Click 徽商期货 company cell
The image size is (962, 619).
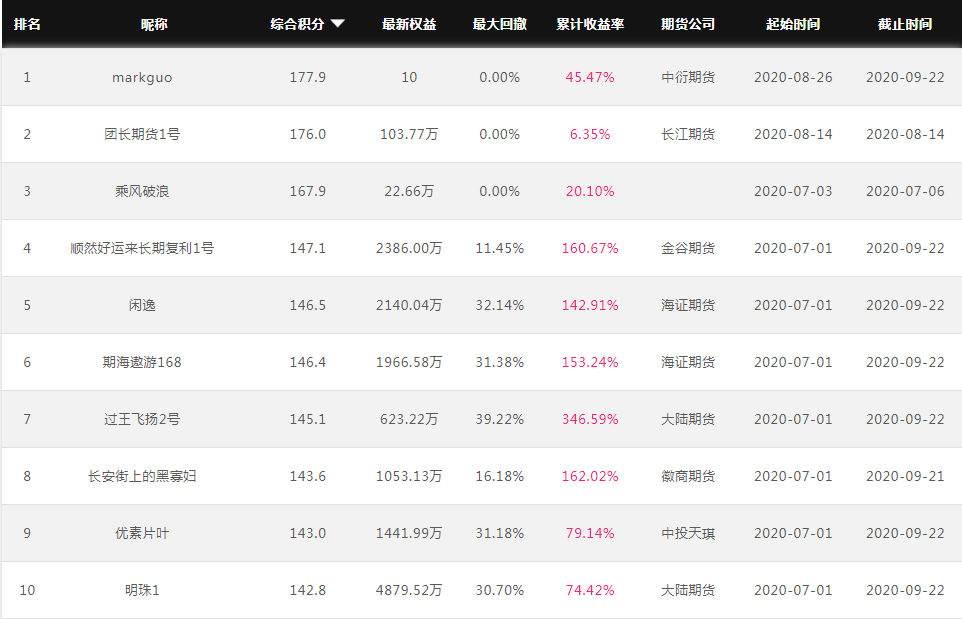coord(688,476)
